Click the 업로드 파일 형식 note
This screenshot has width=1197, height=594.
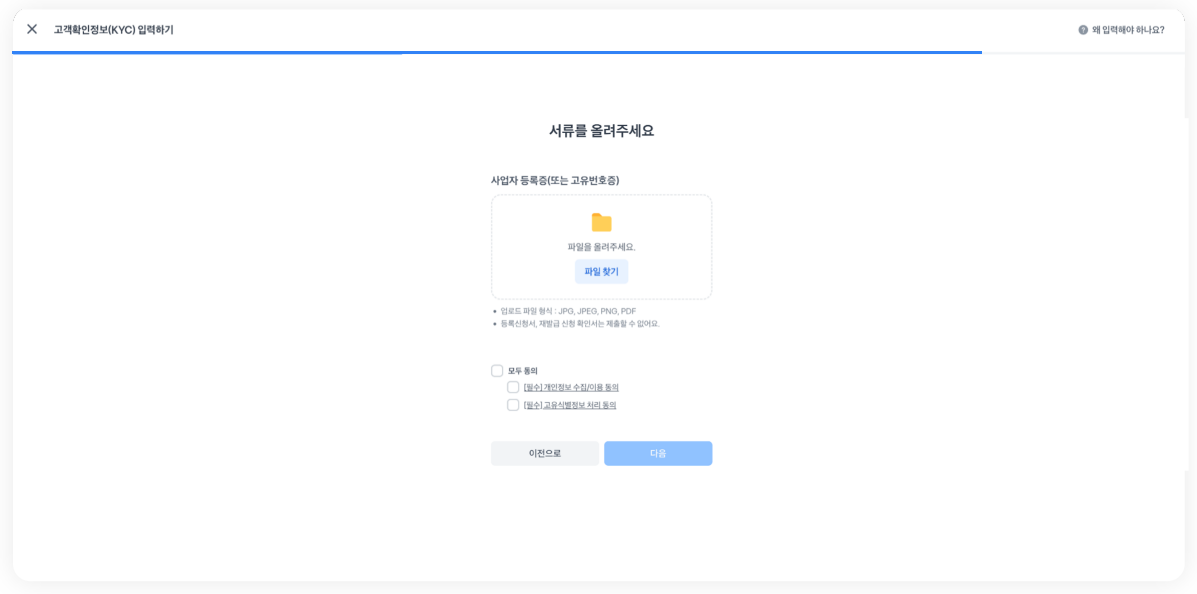[x=568, y=311]
